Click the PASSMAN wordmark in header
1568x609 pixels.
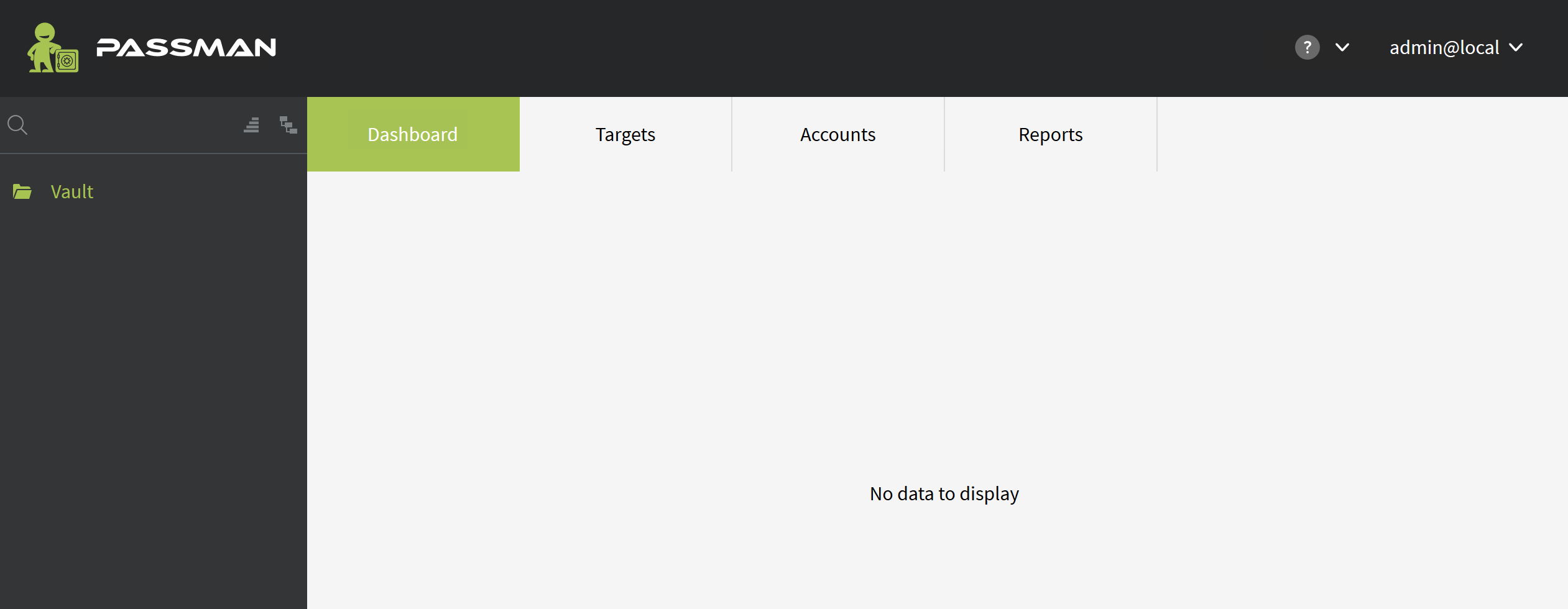186,48
